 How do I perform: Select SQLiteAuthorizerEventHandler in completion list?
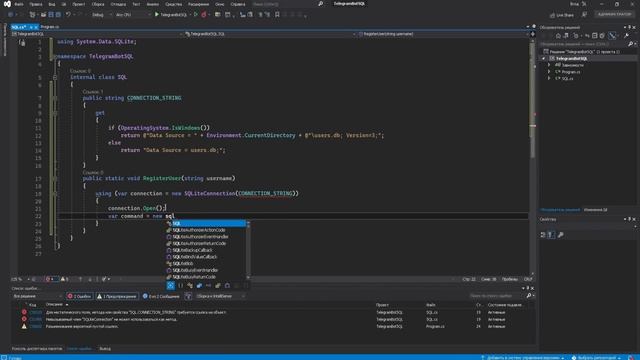point(206,237)
